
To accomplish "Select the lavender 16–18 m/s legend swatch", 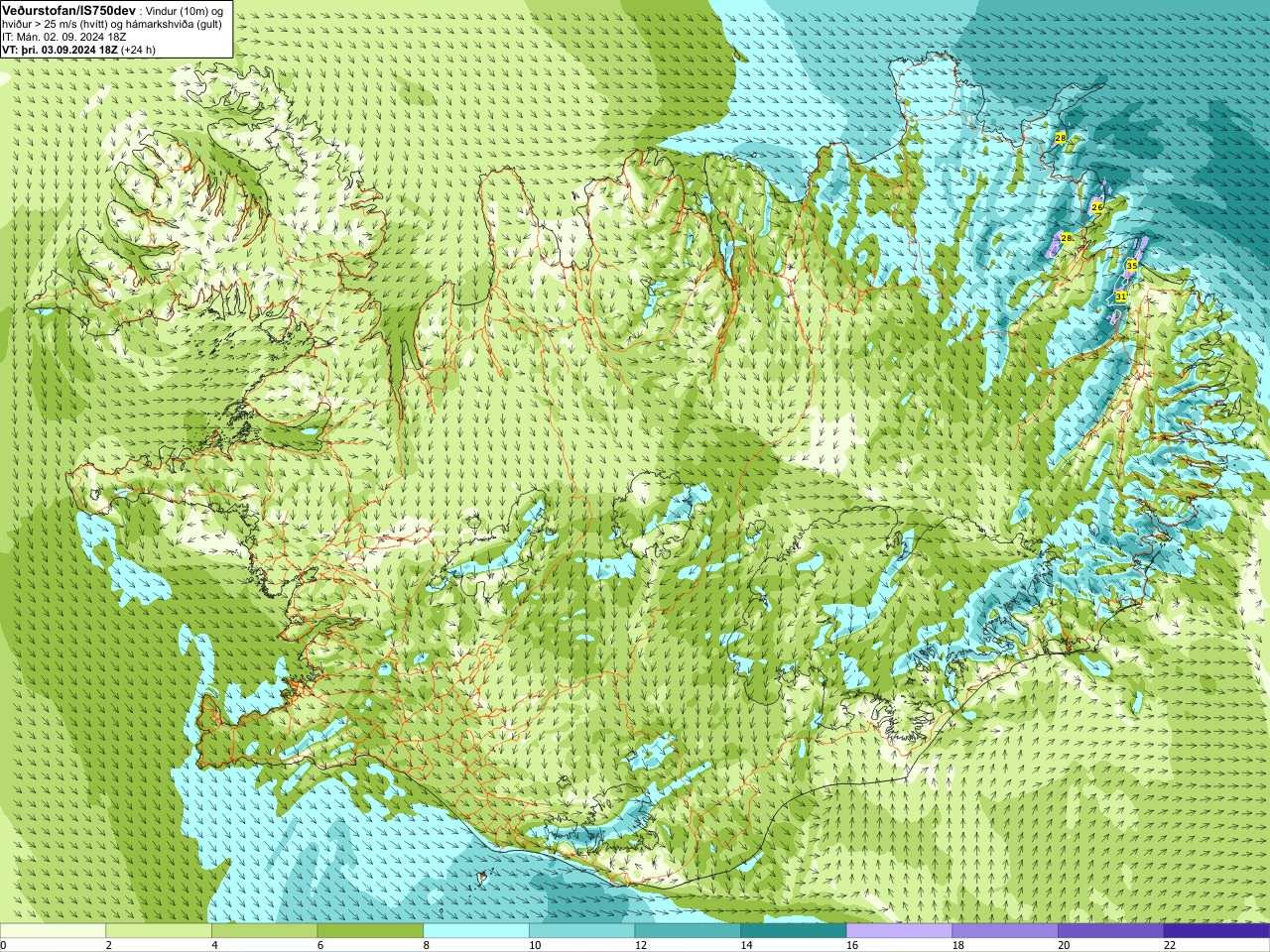I will [x=900, y=931].
